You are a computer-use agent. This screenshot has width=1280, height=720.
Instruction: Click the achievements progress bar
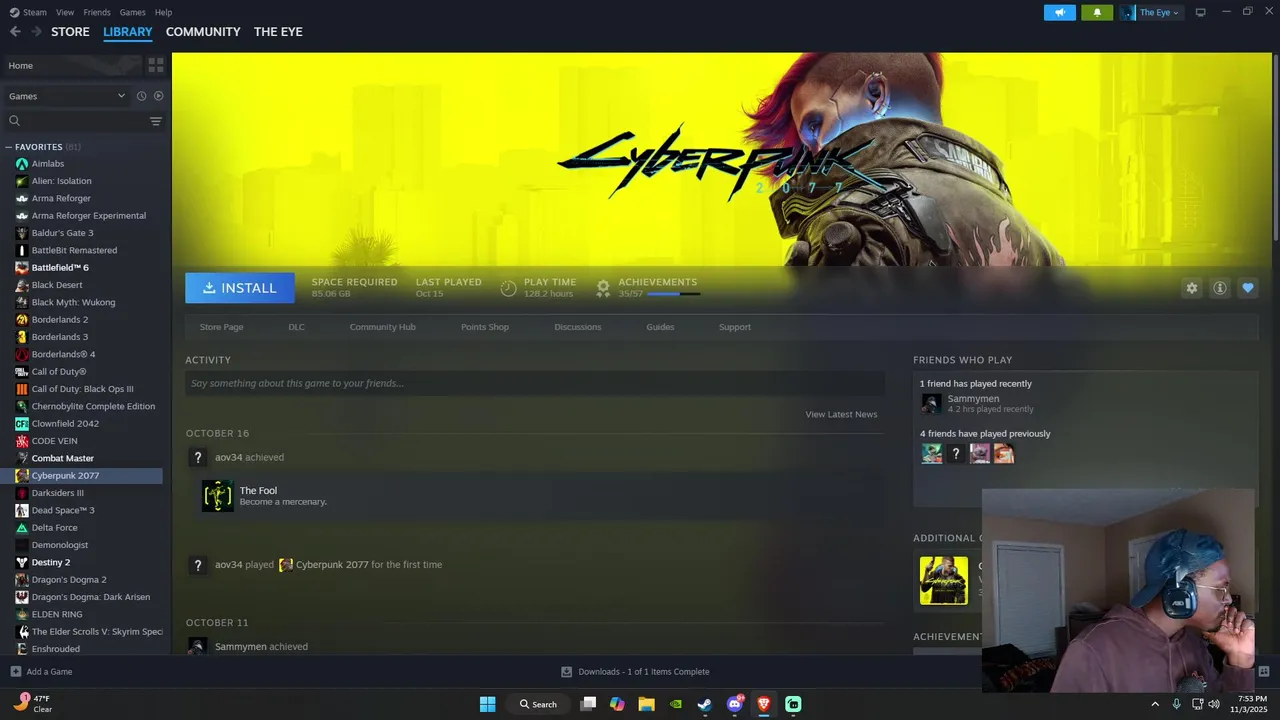(673, 294)
